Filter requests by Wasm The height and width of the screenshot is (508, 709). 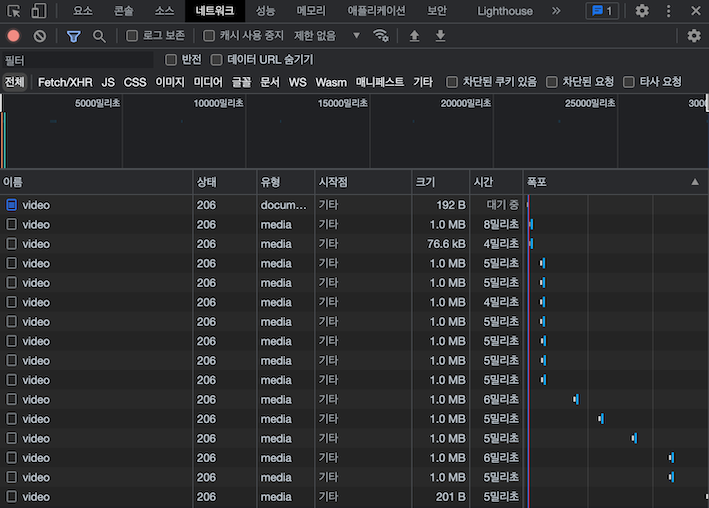(331, 82)
